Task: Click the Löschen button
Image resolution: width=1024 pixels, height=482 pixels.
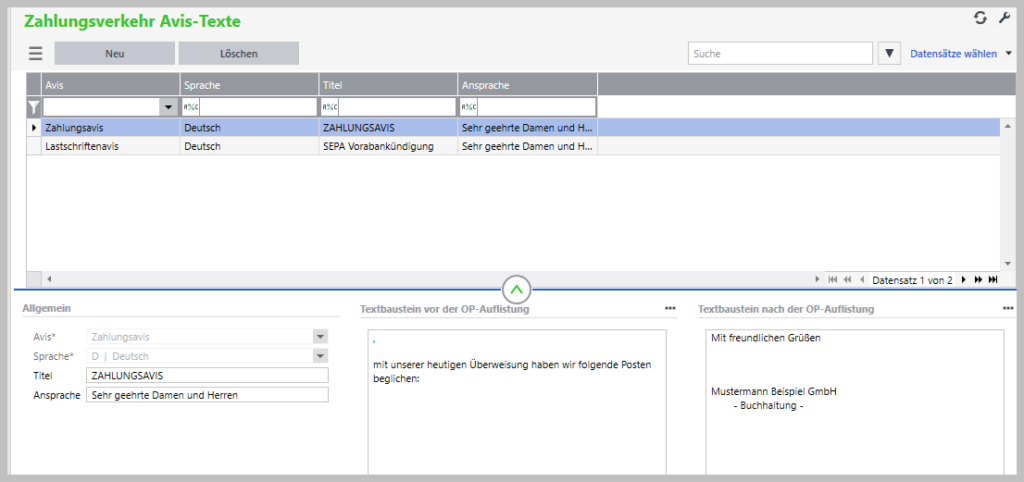Action: pyautogui.click(x=238, y=54)
